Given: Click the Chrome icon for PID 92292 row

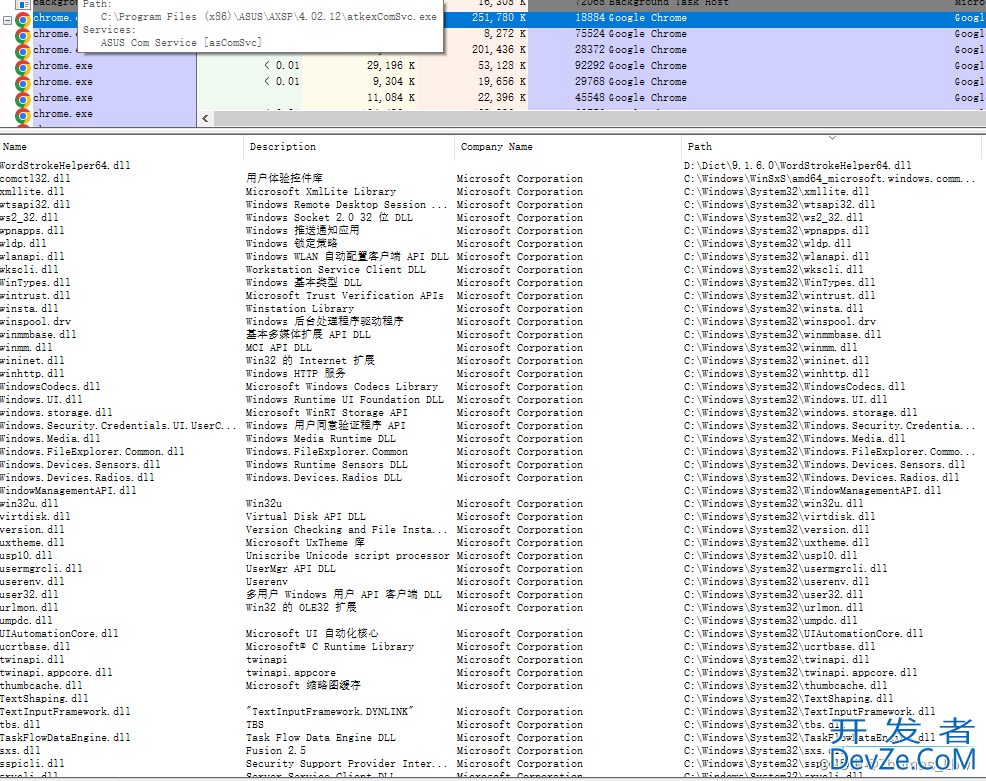Looking at the screenshot, I should (x=23, y=67).
